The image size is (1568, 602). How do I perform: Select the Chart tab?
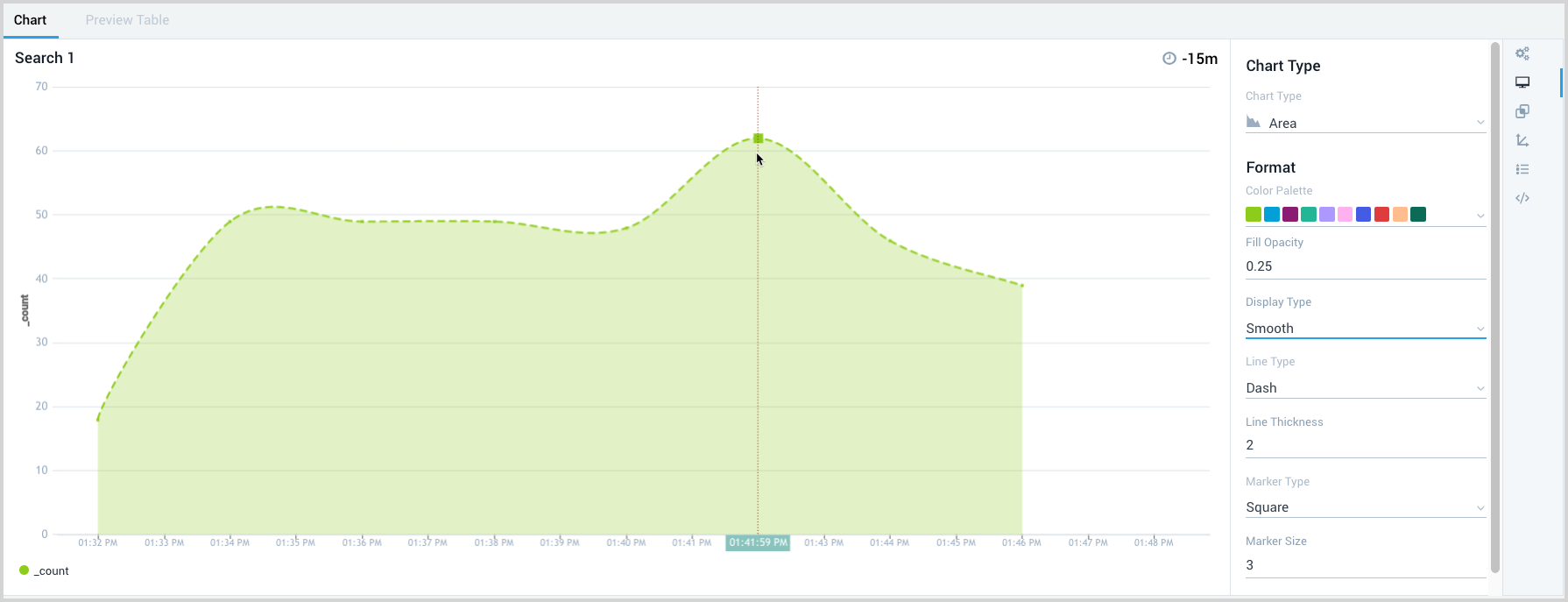[30, 20]
